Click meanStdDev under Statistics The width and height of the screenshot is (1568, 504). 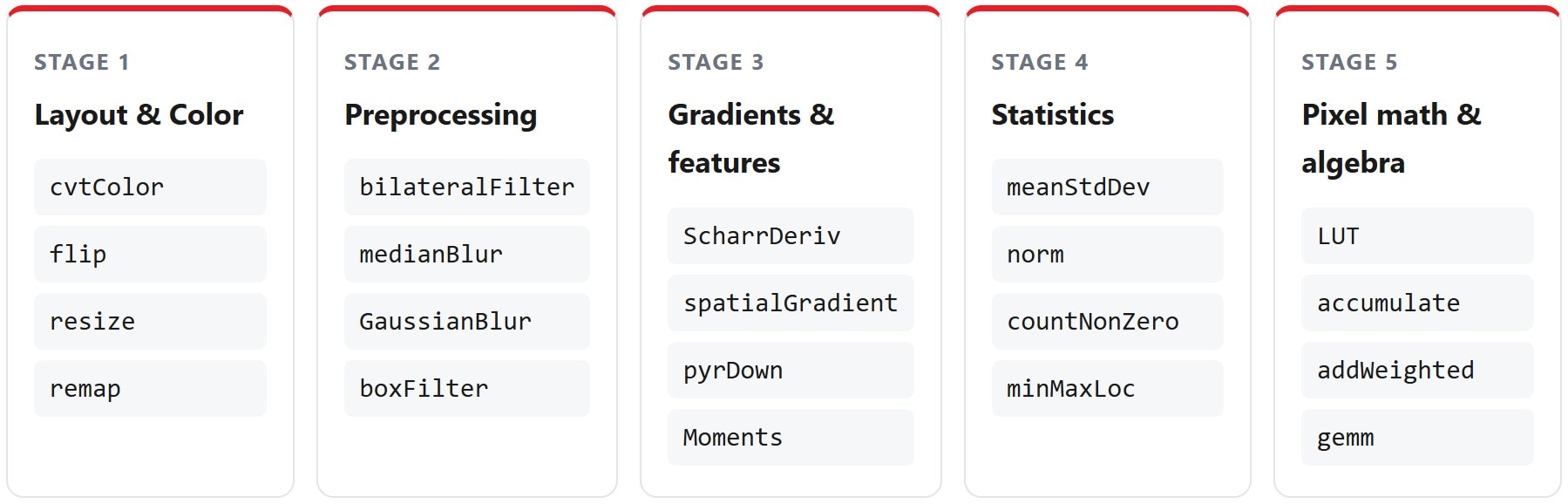tap(1107, 187)
